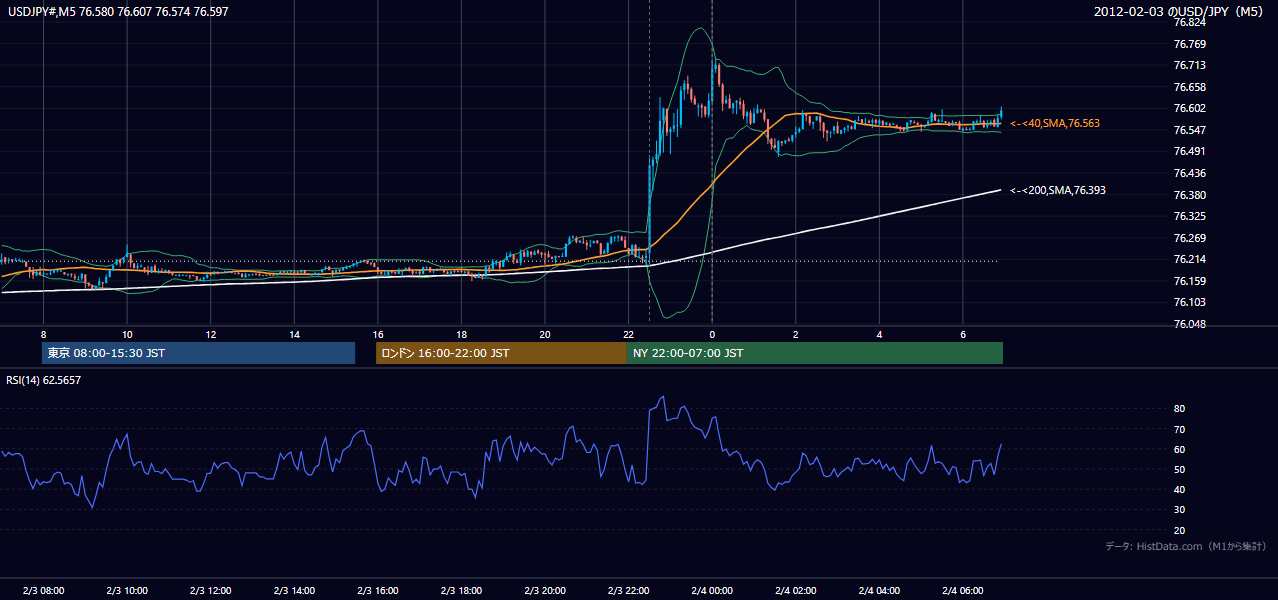Click price axis label 76.159

point(1190,281)
